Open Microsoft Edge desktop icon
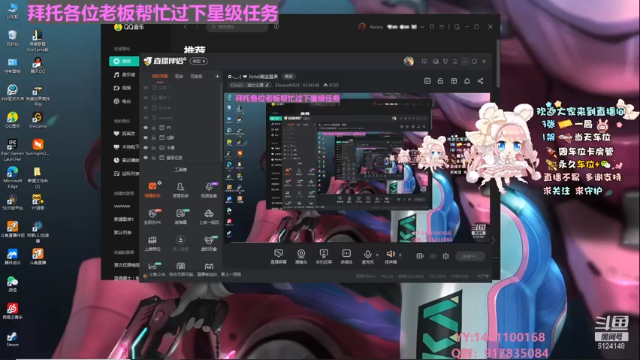This screenshot has height=360, width=640. coord(12,177)
